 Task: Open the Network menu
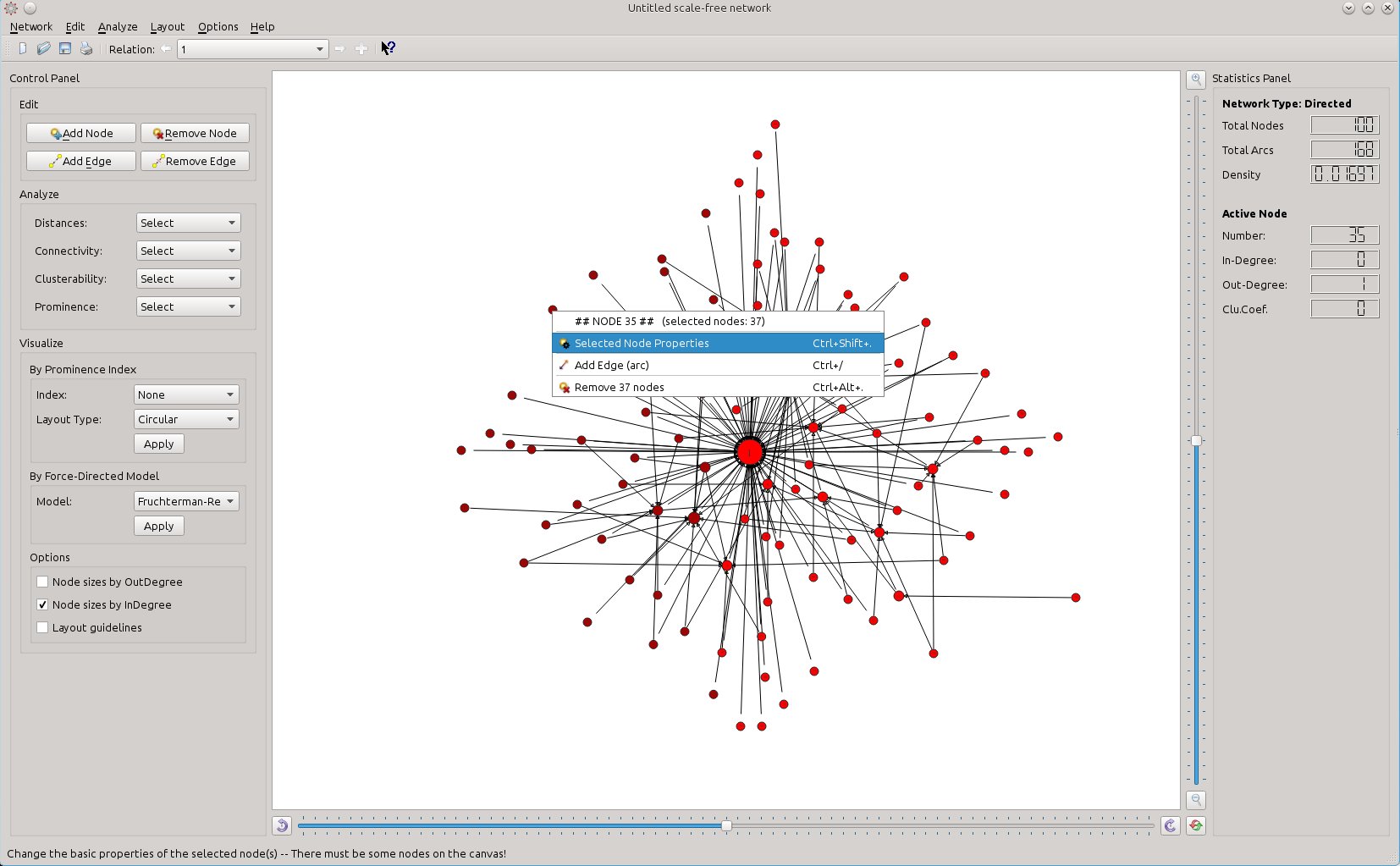31,26
